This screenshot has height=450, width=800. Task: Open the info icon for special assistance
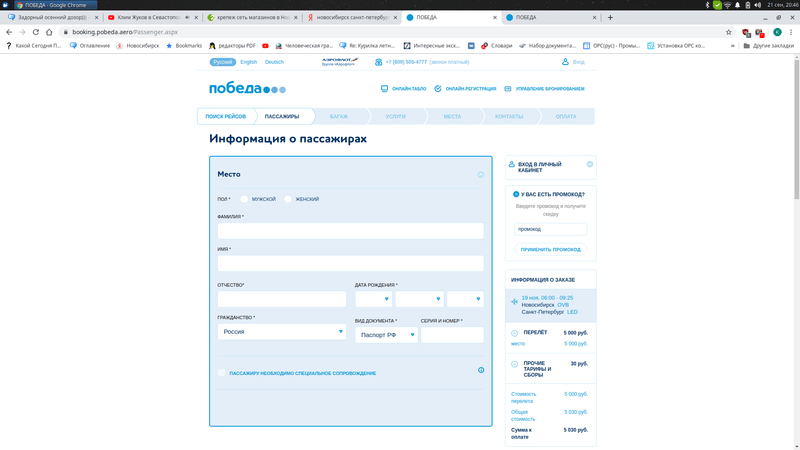click(x=481, y=370)
